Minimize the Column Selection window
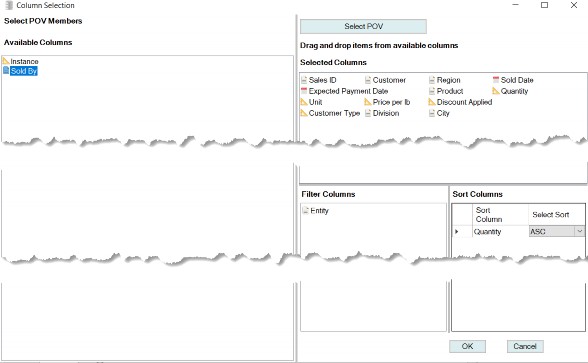Image resolution: width=588 pixels, height=363 pixels. pos(516,5)
